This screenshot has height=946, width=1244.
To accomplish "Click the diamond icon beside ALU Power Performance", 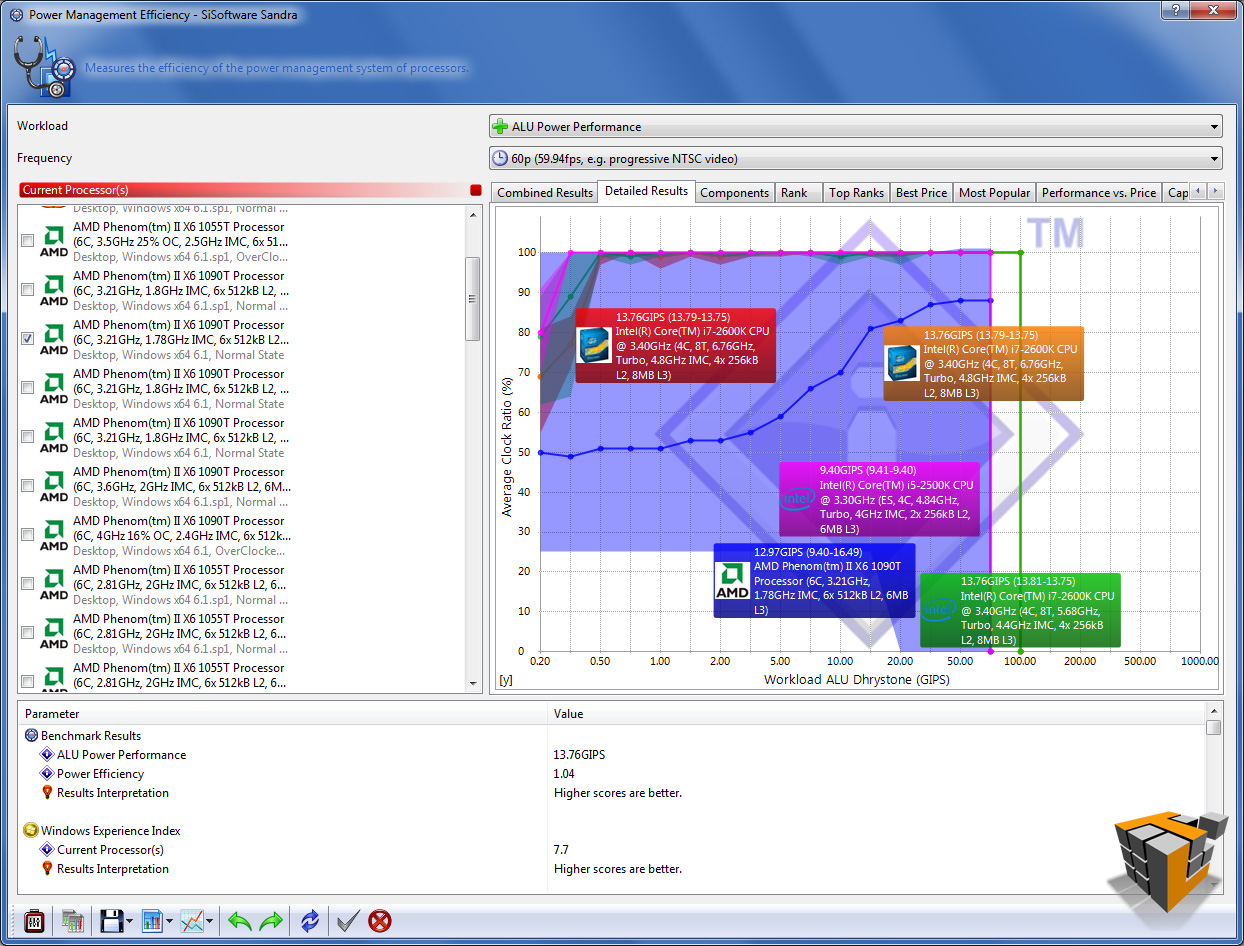I will pyautogui.click(x=46, y=755).
